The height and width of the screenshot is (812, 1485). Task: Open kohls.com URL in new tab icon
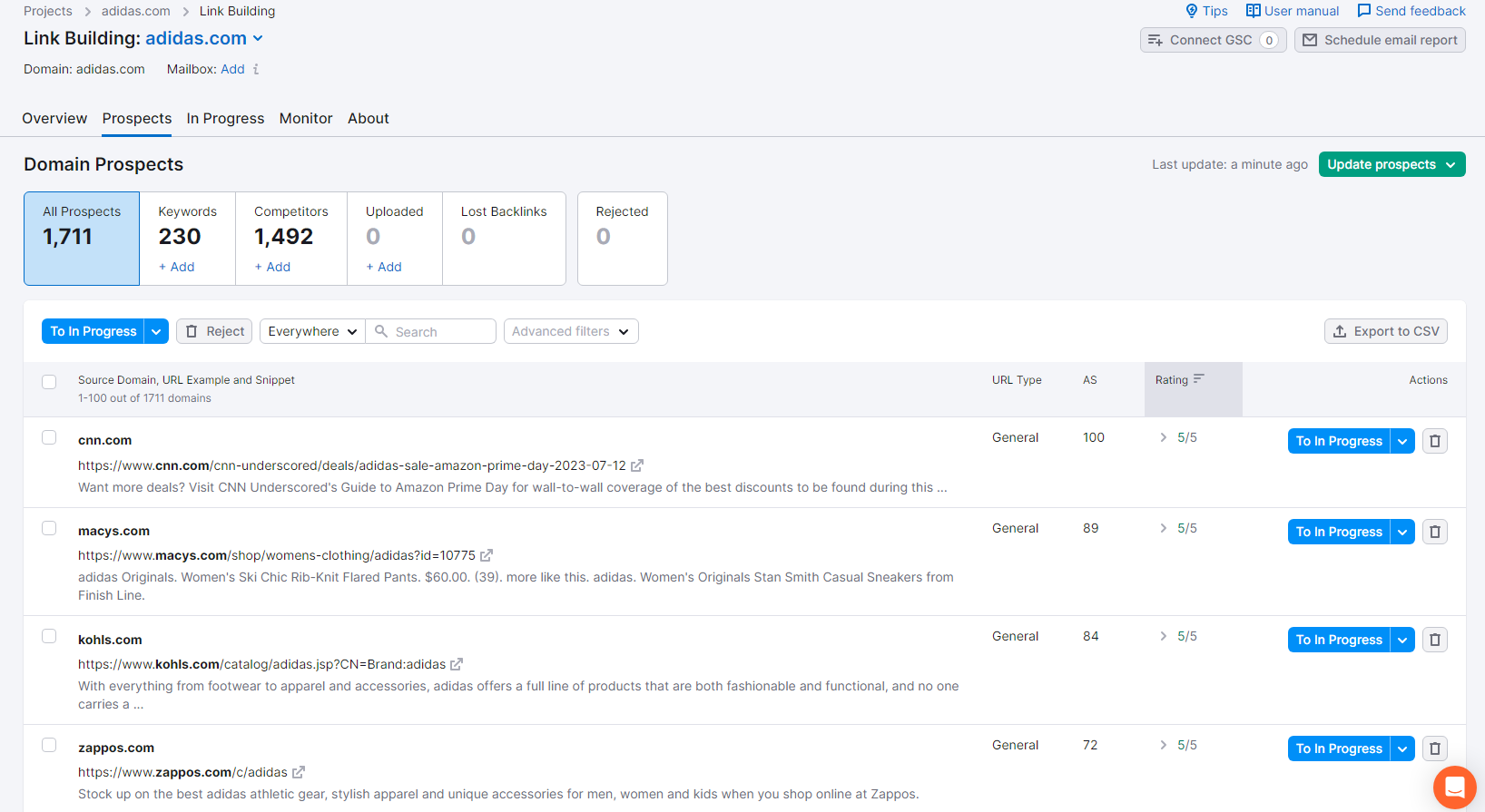(457, 664)
